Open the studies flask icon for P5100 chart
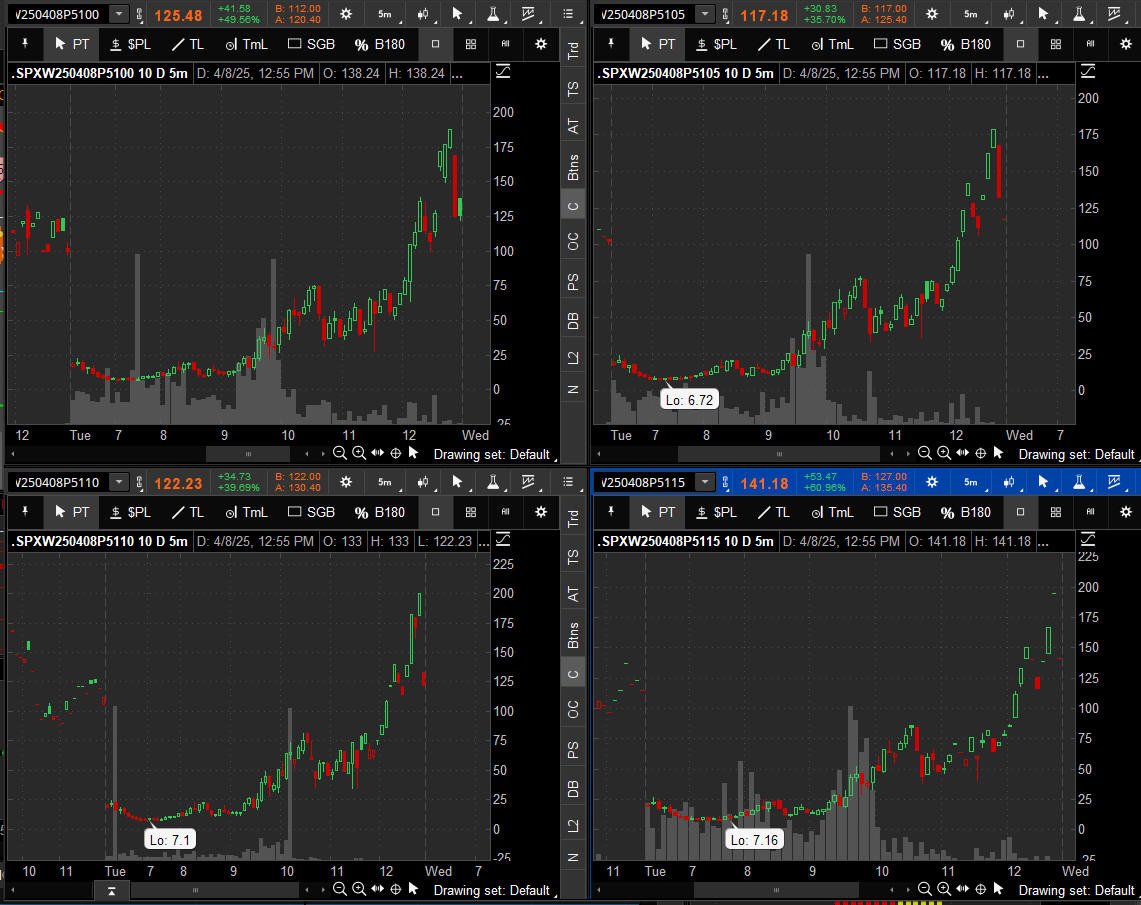This screenshot has width=1141, height=905. click(493, 14)
